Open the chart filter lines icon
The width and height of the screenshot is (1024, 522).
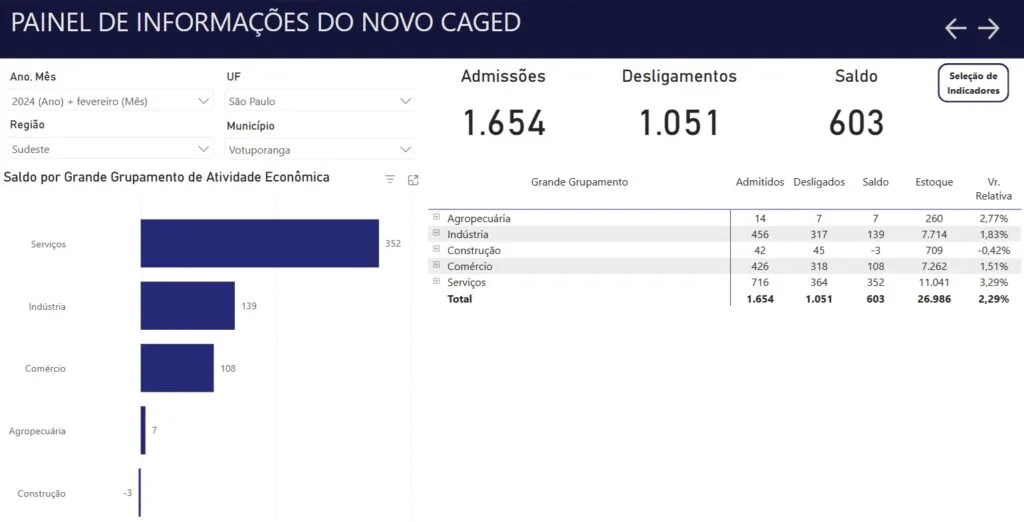click(390, 180)
